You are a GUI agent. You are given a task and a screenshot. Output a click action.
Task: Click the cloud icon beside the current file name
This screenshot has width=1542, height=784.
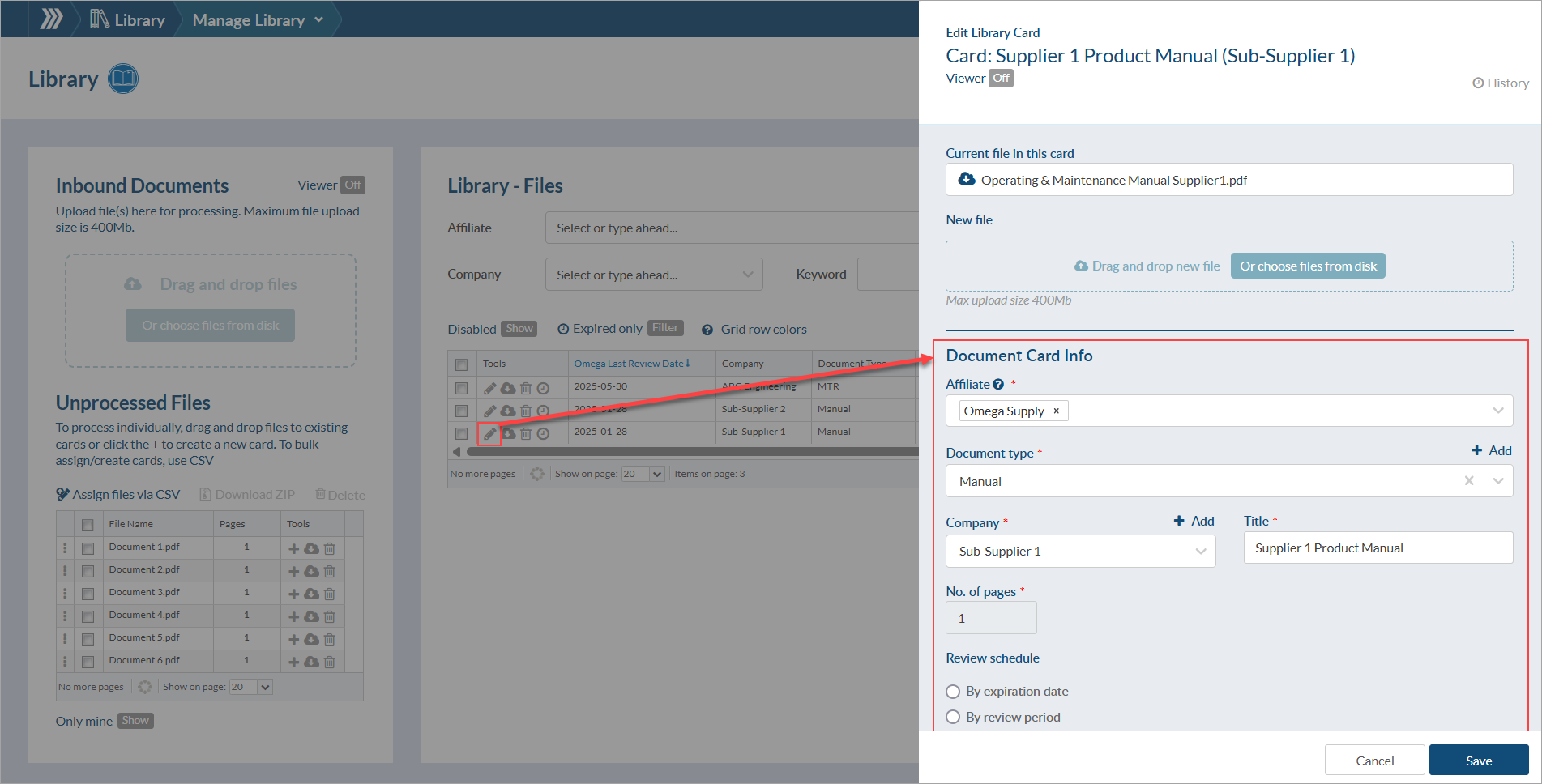pyautogui.click(x=967, y=179)
